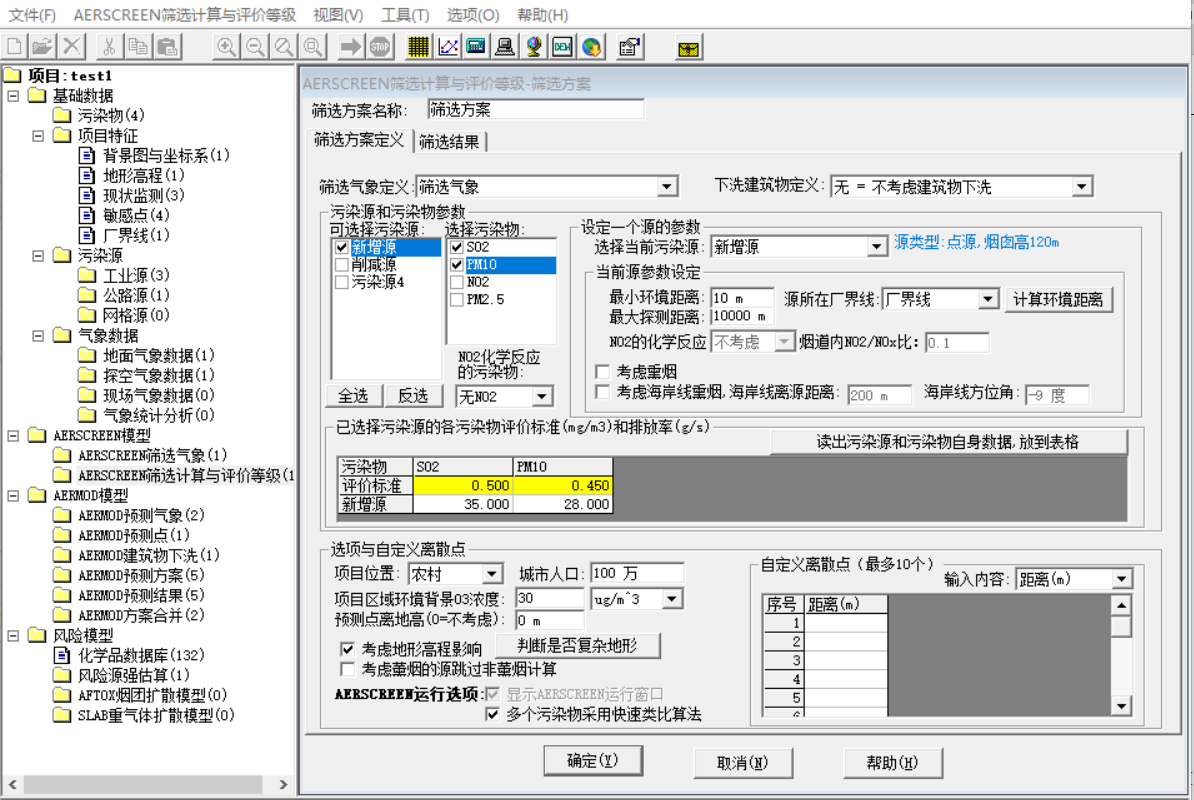Open the yellow grid toolbar icon
1194x800 pixels.
point(418,46)
